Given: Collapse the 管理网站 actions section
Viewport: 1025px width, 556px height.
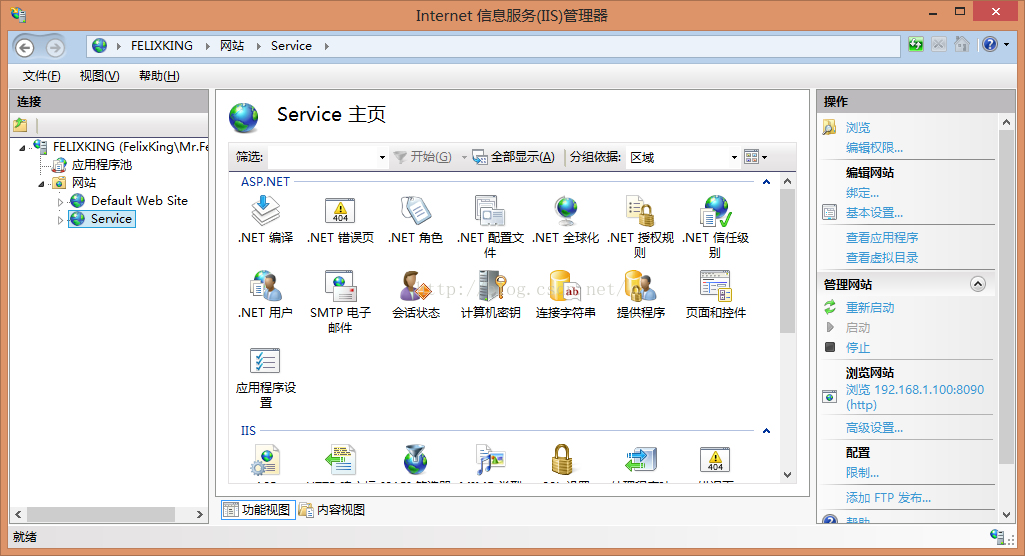Looking at the screenshot, I should (978, 284).
